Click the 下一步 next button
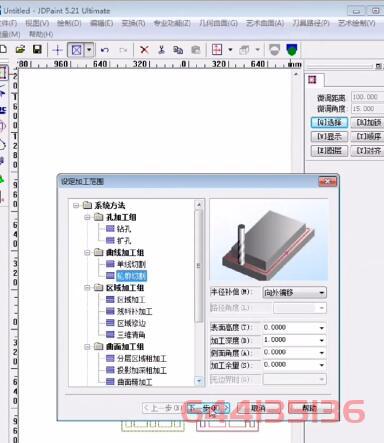Image resolution: width=384 pixels, height=443 pixels. click(209, 408)
